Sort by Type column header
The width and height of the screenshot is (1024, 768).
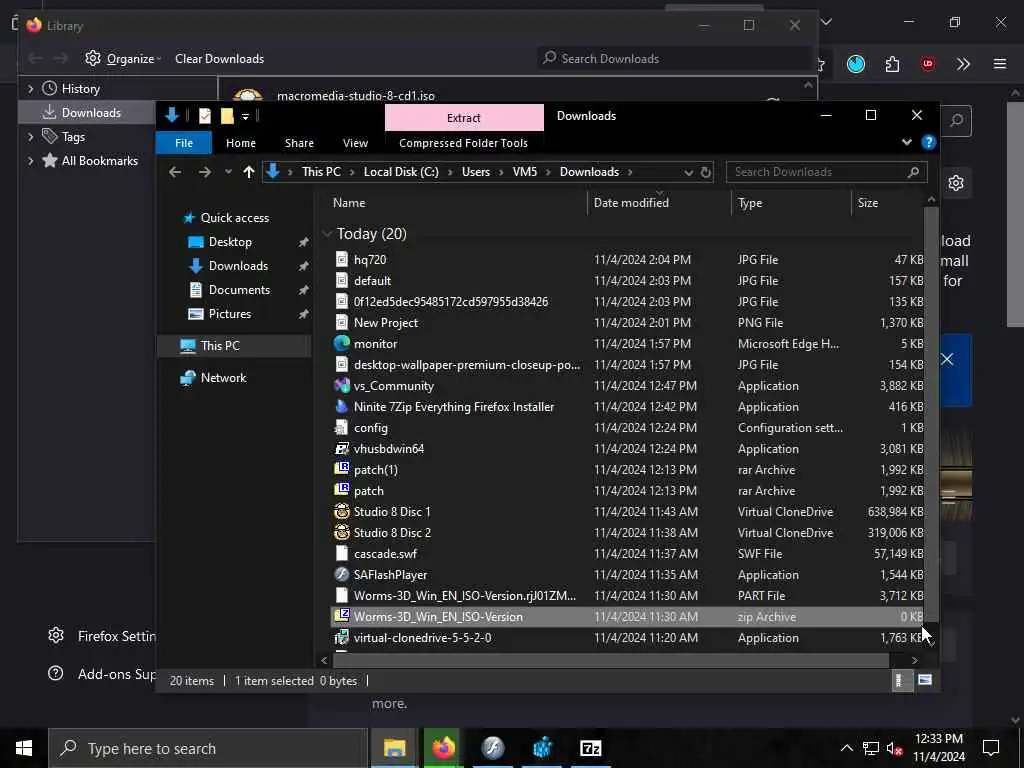coord(792,203)
